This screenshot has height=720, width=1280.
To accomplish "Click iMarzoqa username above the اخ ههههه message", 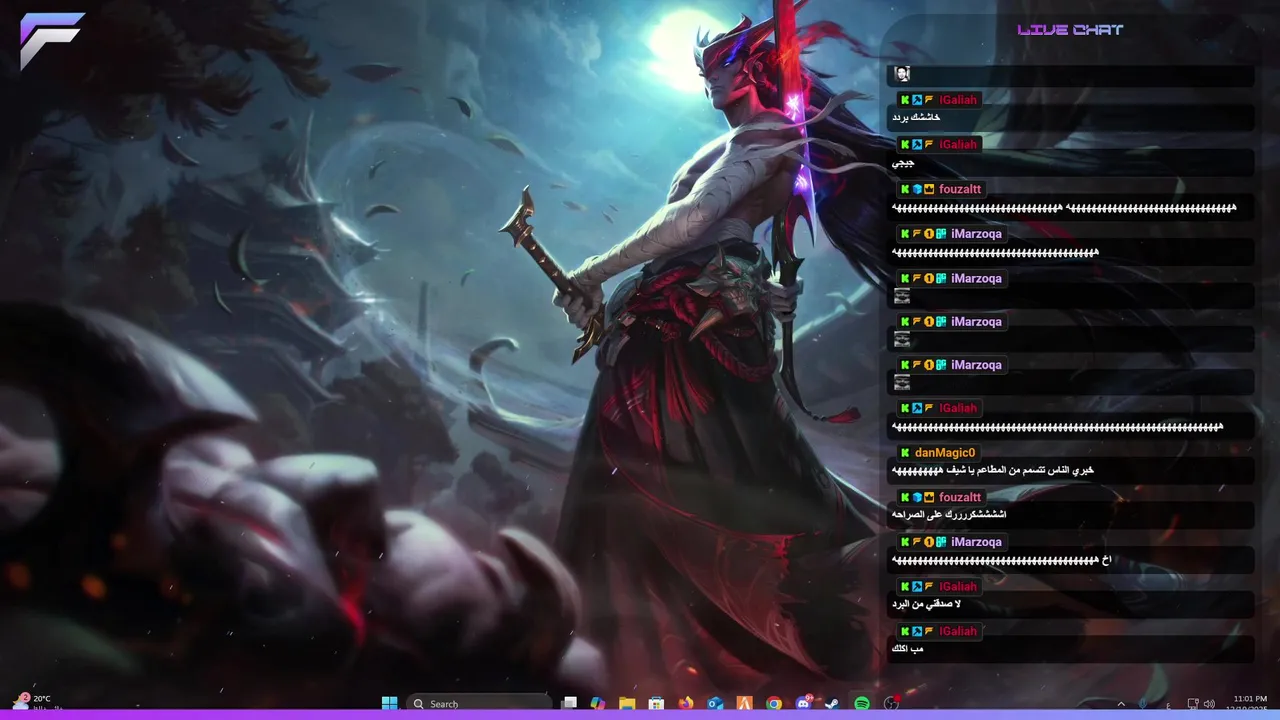I will (976, 542).
